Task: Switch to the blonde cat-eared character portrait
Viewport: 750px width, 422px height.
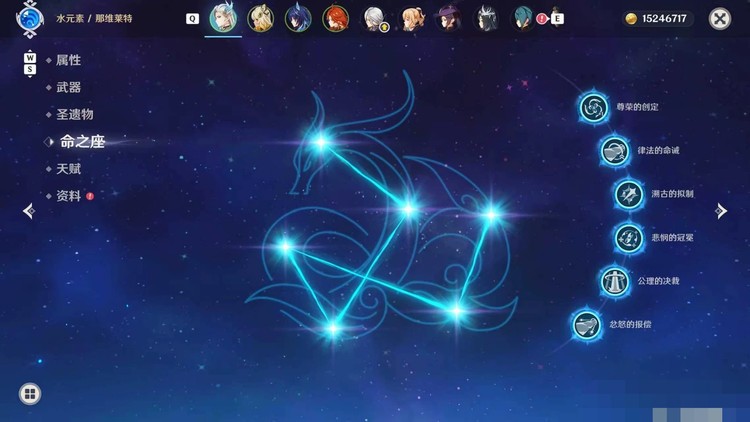Action: 261,19
